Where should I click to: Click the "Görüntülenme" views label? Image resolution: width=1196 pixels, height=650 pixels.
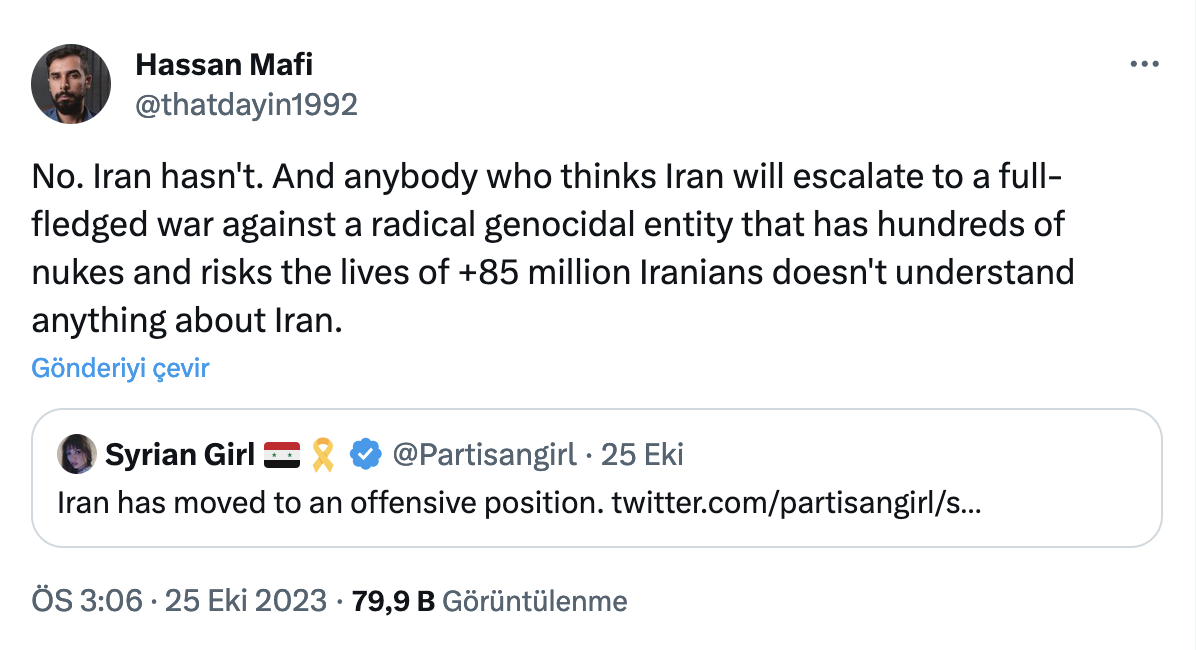[x=534, y=601]
